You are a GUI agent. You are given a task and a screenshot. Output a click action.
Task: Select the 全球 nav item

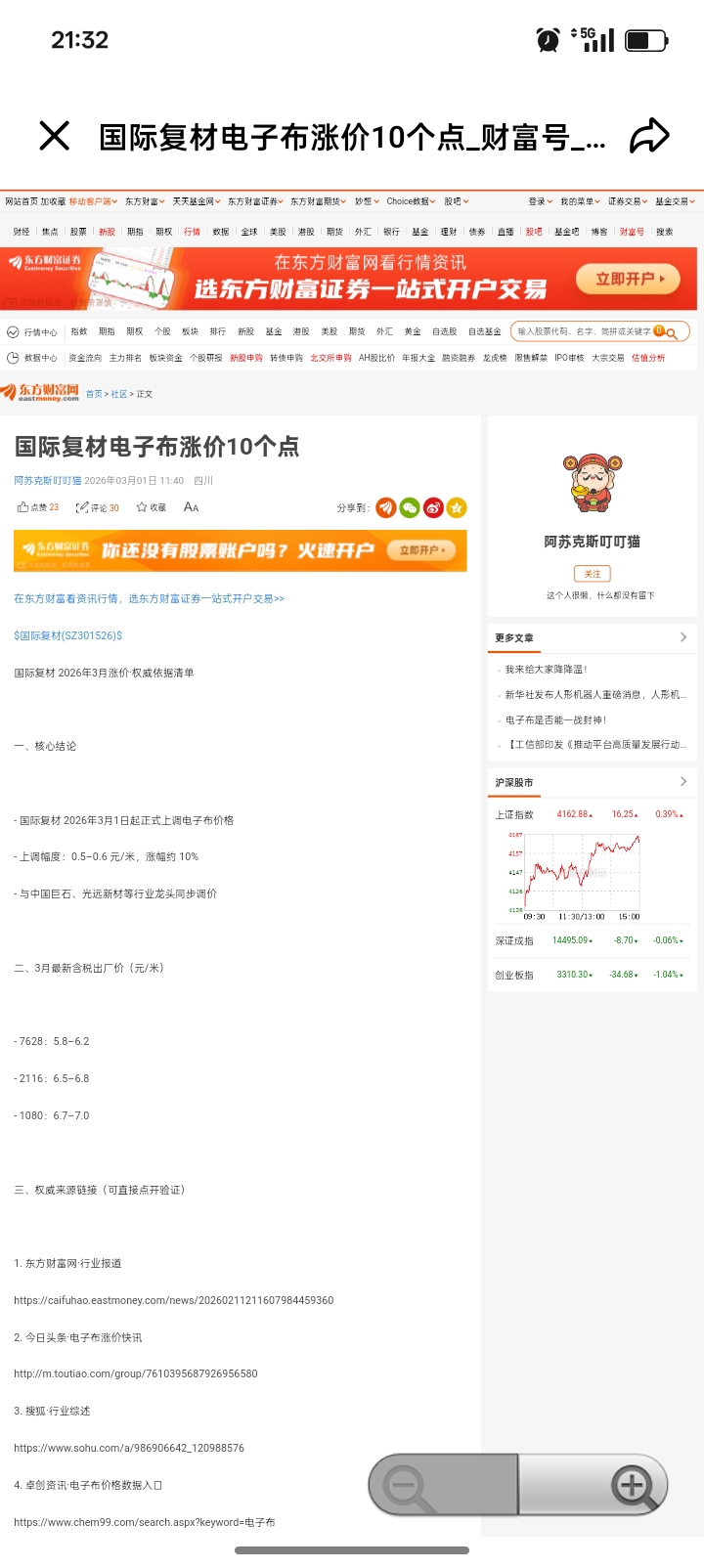pyautogui.click(x=249, y=232)
